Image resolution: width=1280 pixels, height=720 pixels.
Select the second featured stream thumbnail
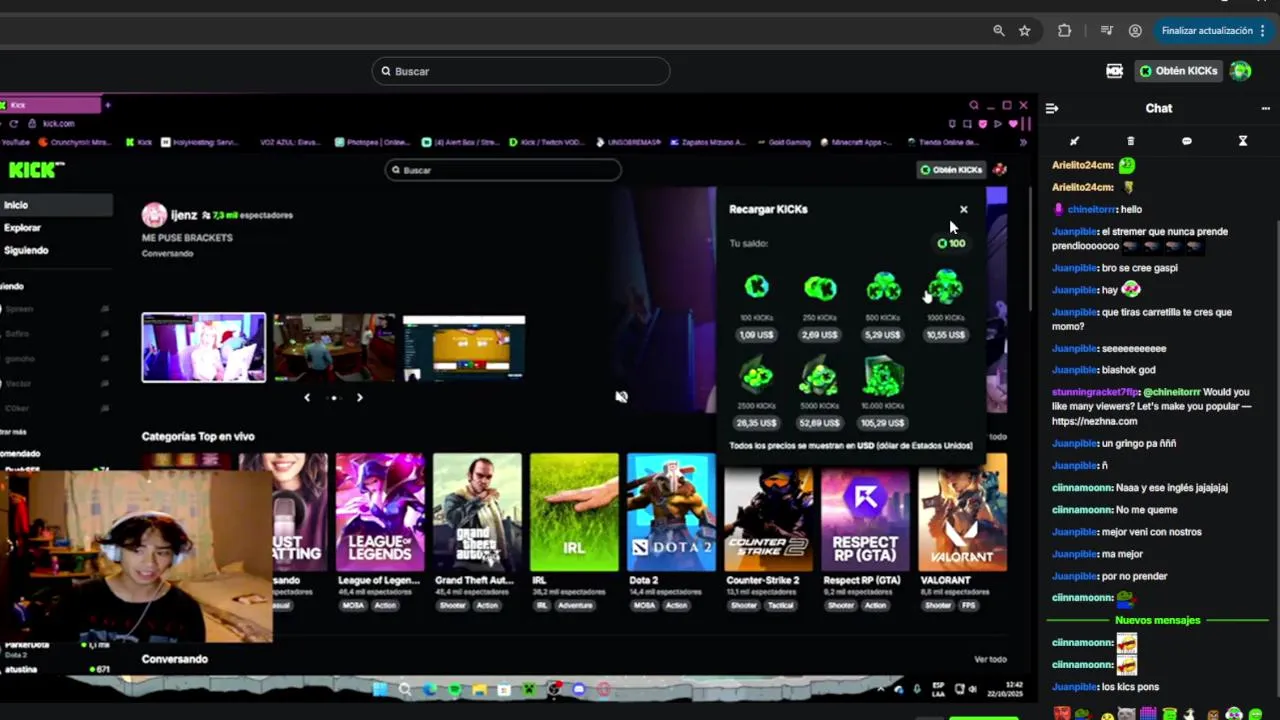[334, 348]
